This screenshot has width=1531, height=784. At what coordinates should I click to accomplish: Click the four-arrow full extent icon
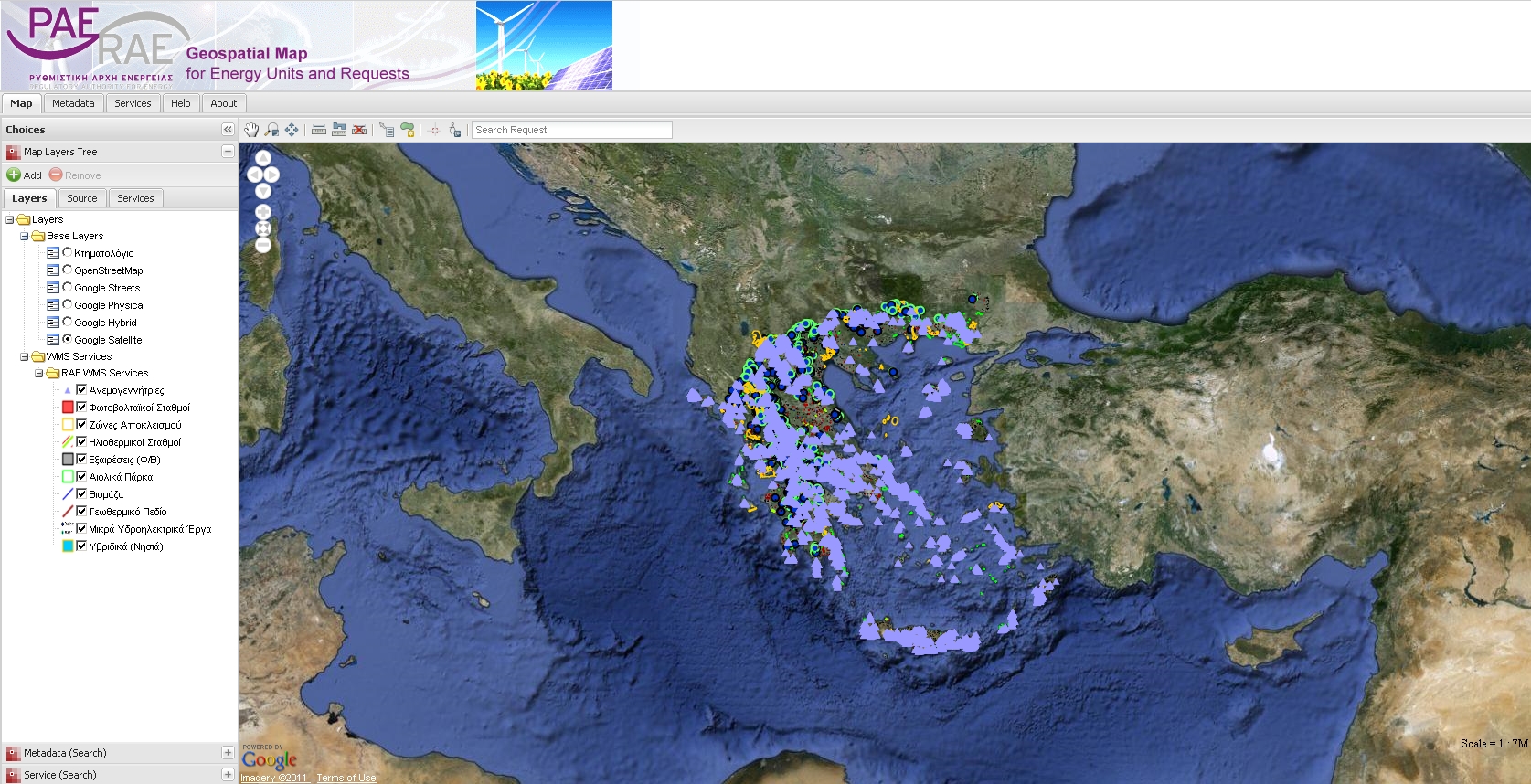tap(292, 130)
